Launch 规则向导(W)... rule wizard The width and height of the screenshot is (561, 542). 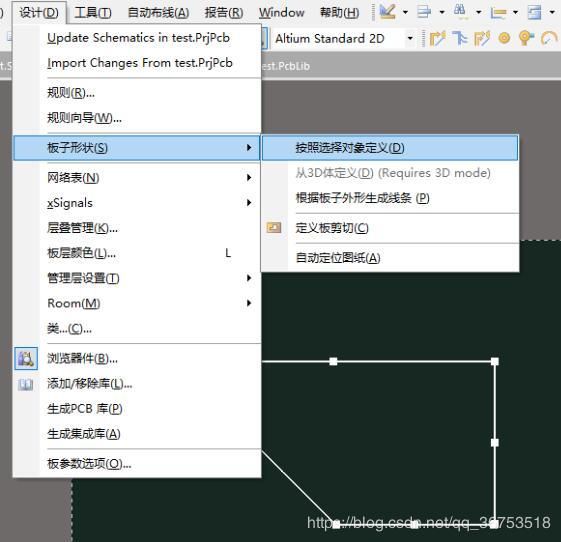coord(137,117)
